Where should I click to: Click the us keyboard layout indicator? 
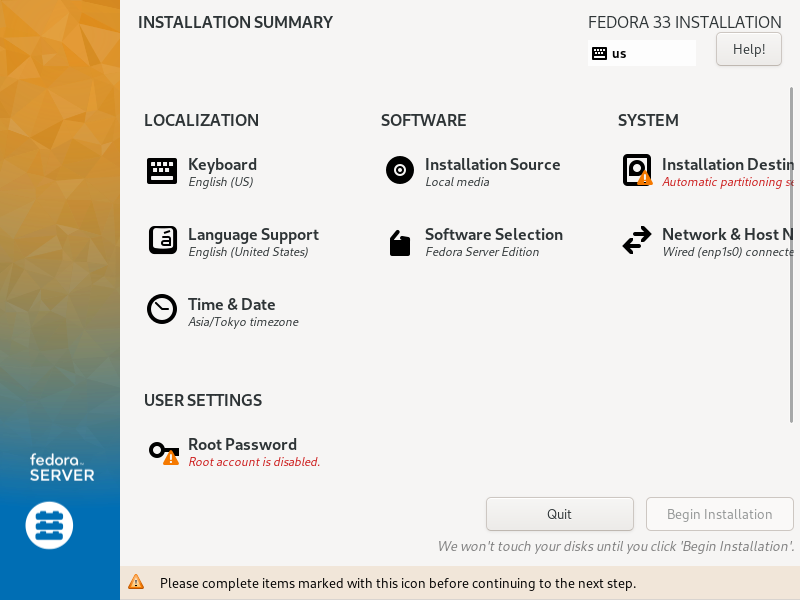click(x=641, y=53)
